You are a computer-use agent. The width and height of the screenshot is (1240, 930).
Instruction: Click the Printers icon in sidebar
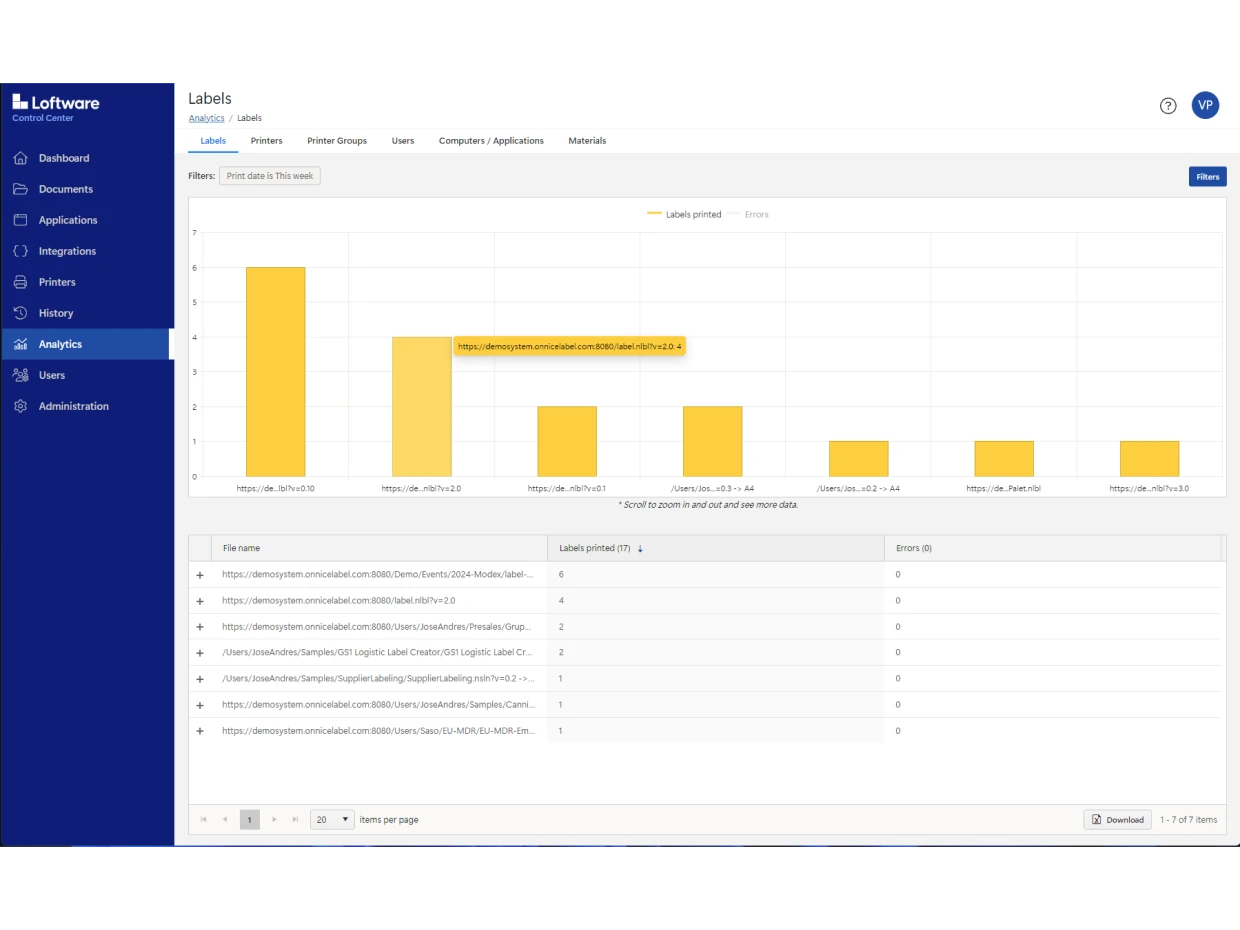click(x=20, y=282)
